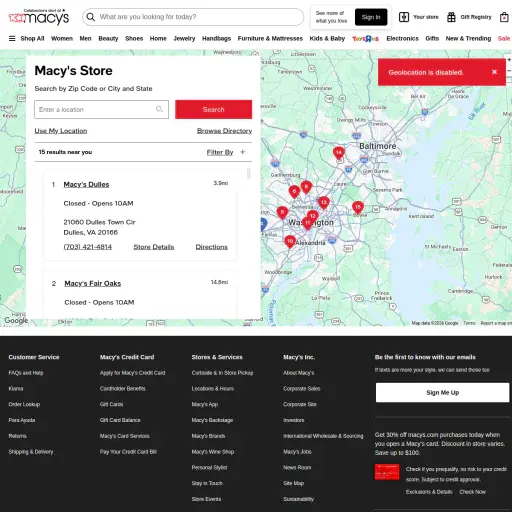Open FAQs and Help footer link
The width and height of the screenshot is (512, 512).
(x=26, y=373)
